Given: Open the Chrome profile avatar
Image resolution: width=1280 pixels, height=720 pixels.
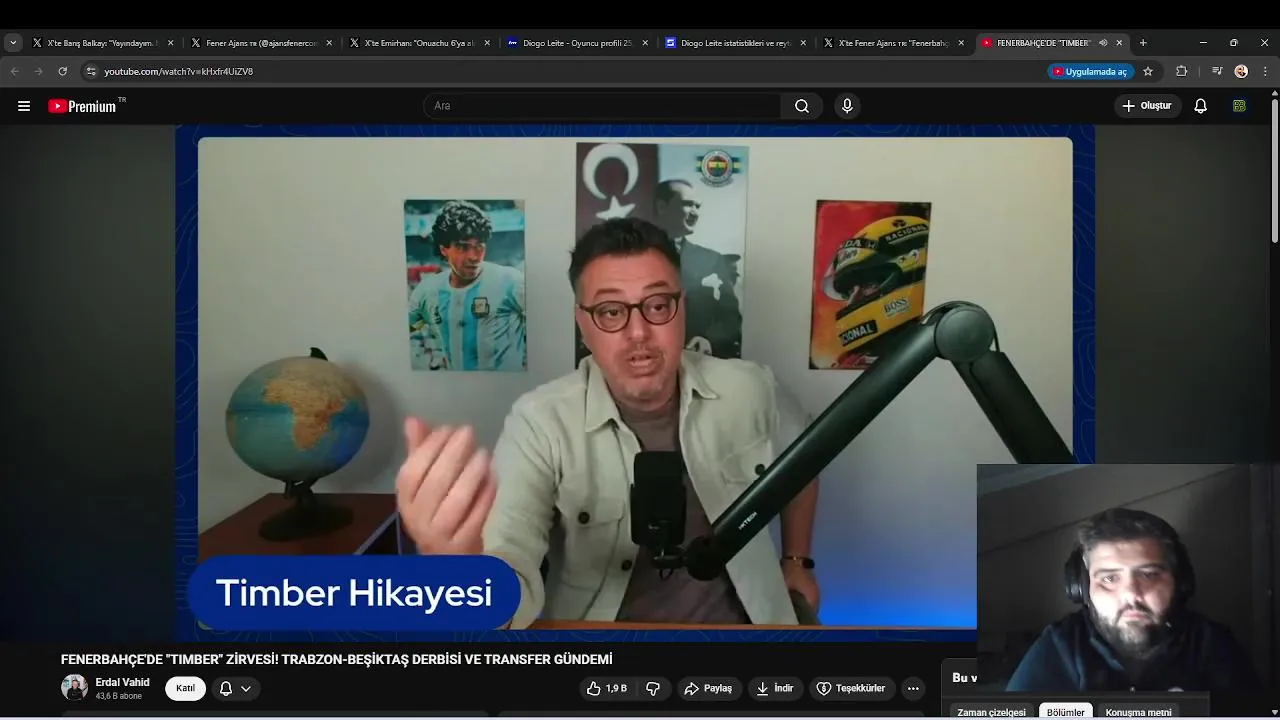Looking at the screenshot, I should point(1241,71).
